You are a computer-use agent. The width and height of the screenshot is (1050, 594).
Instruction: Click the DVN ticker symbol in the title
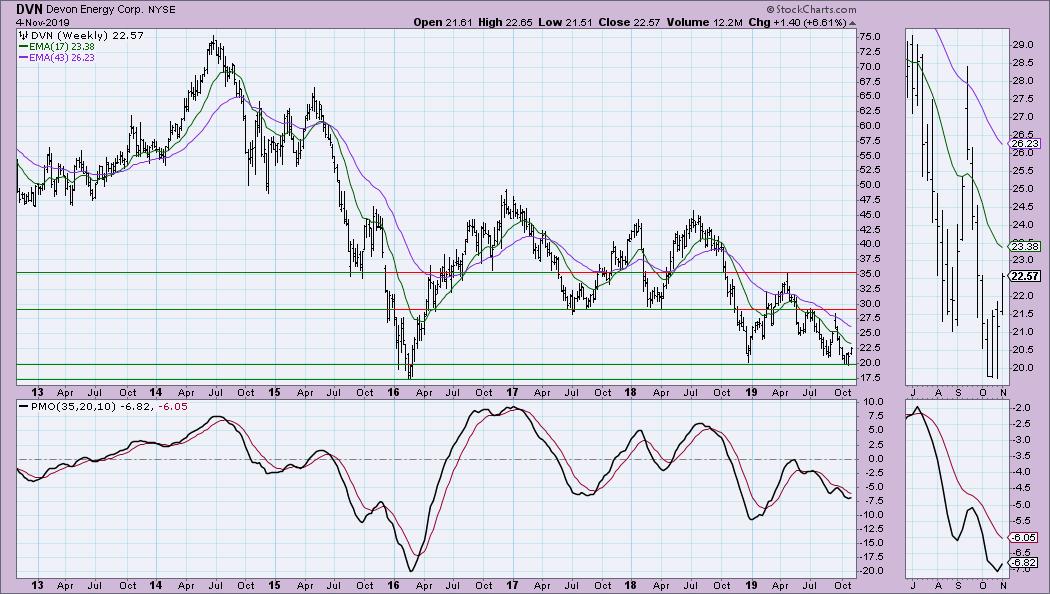point(29,9)
